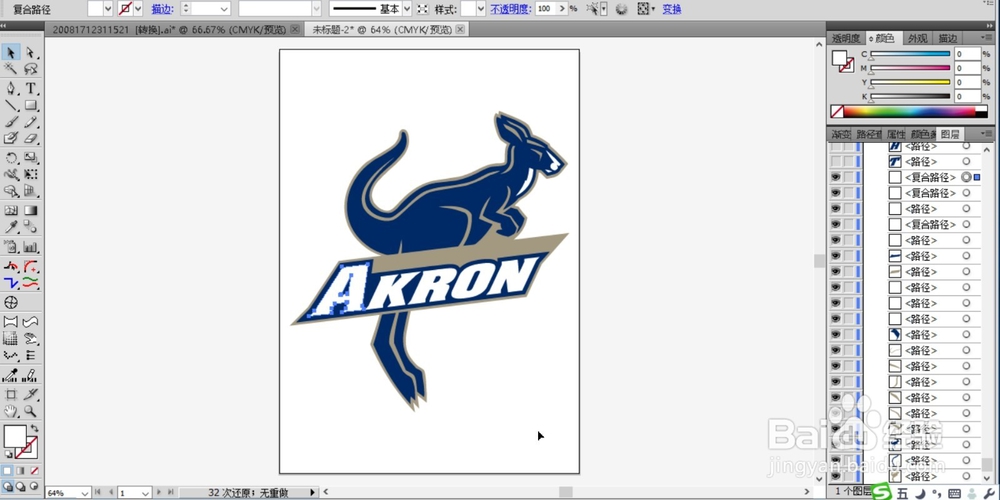Viewport: 1000px width, 500px height.
Task: Select the Magic Wand tool
Action: (11, 70)
